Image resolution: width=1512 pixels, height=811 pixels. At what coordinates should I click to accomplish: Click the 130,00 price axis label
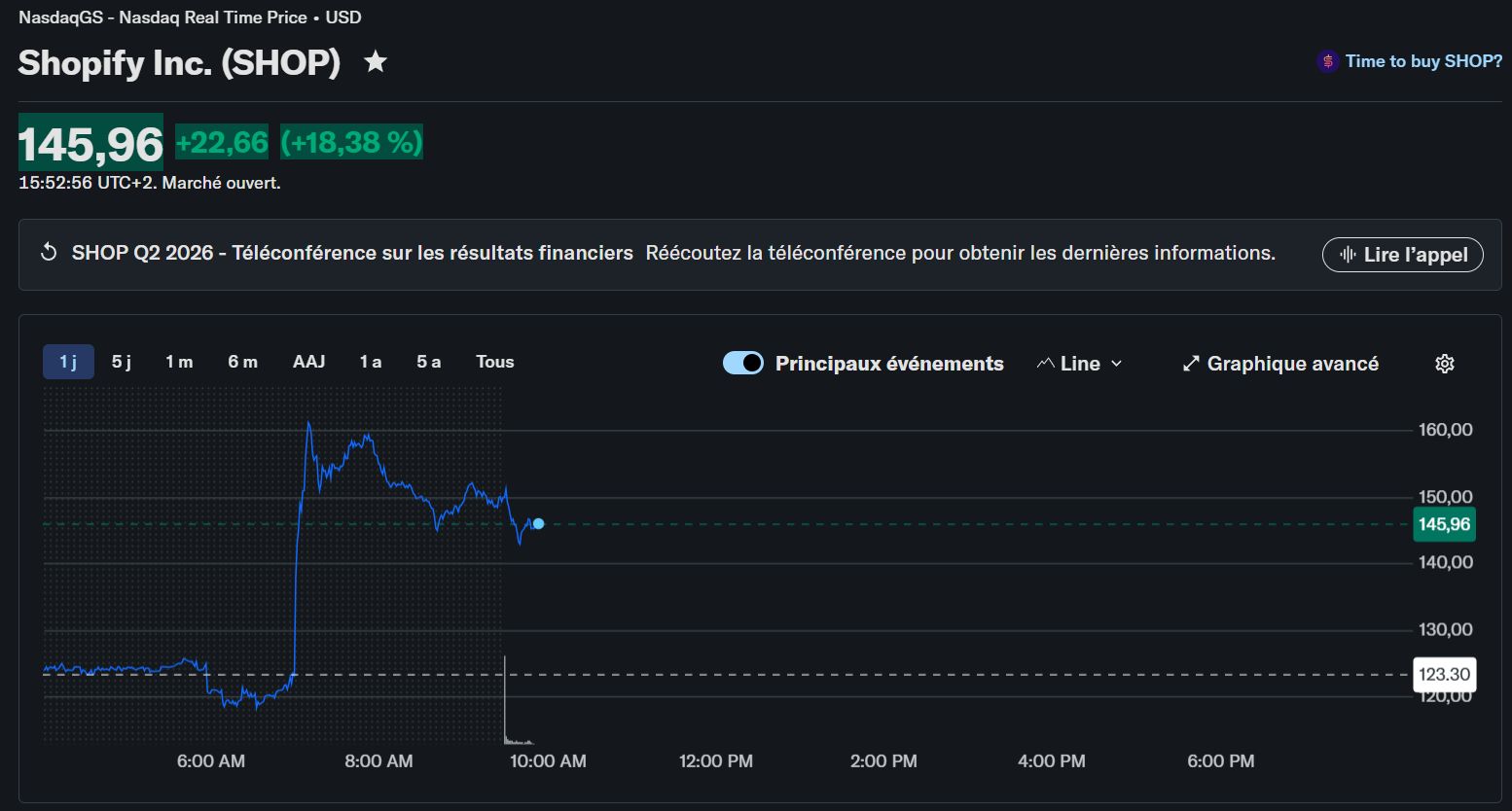point(1446,629)
